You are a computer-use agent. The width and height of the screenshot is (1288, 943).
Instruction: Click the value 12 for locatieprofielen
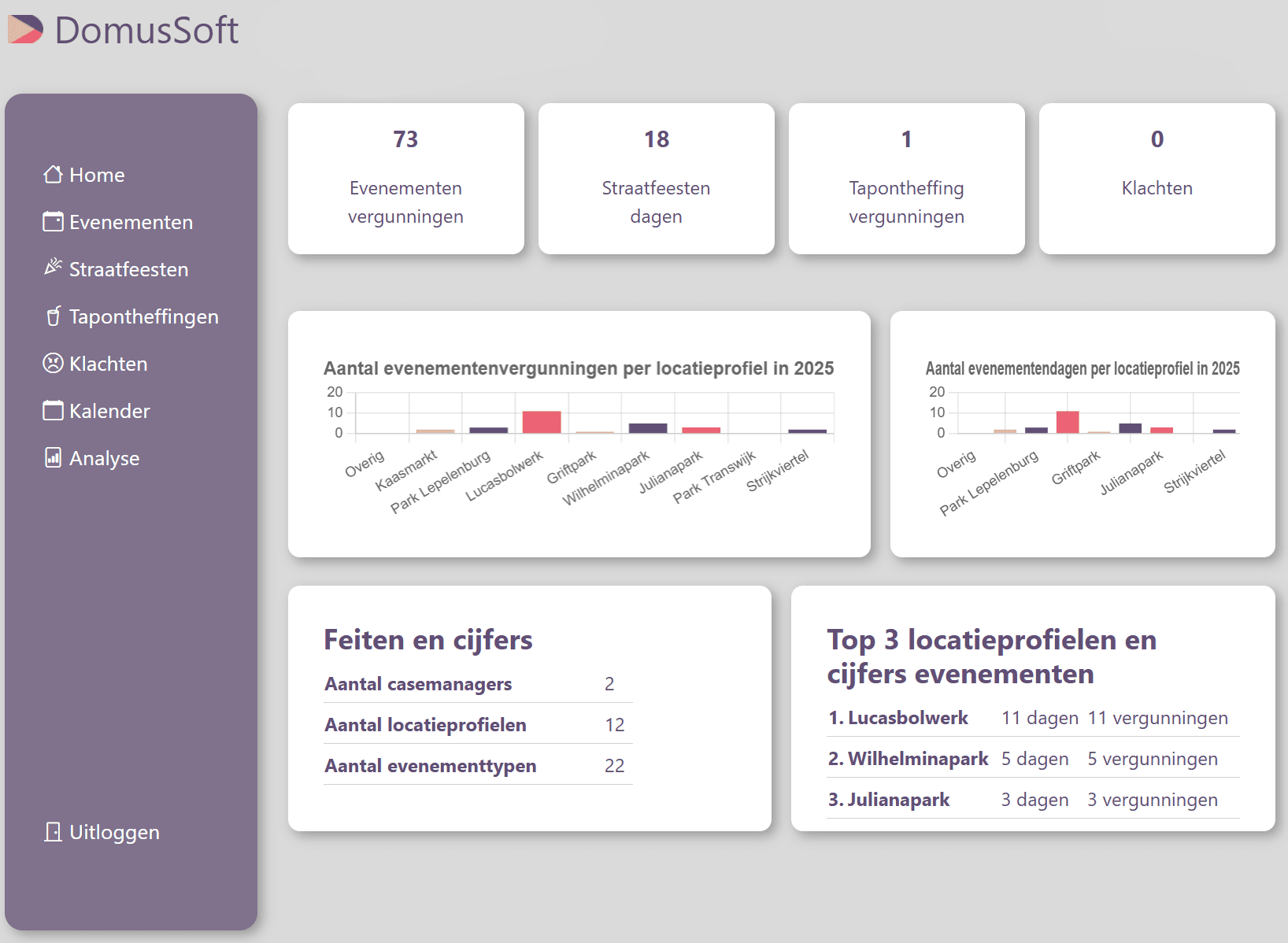coord(615,725)
